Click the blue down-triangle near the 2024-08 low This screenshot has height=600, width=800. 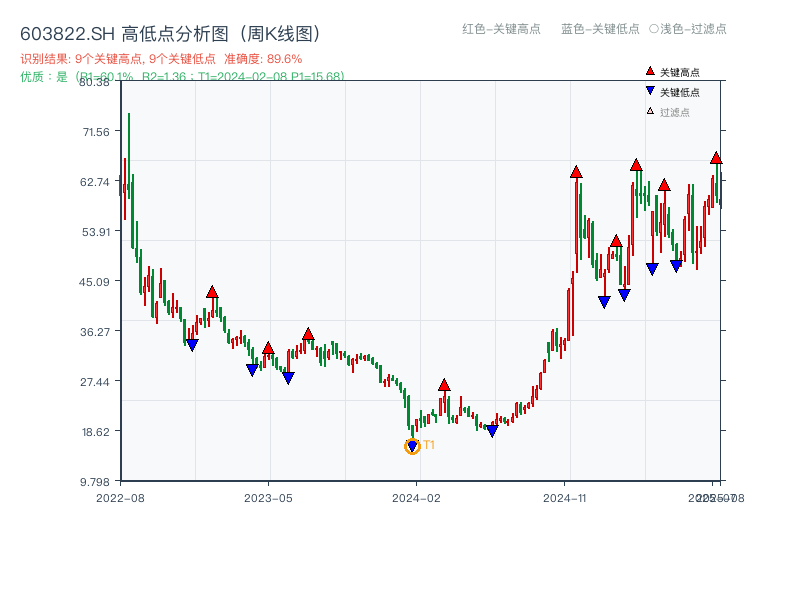coord(492,431)
